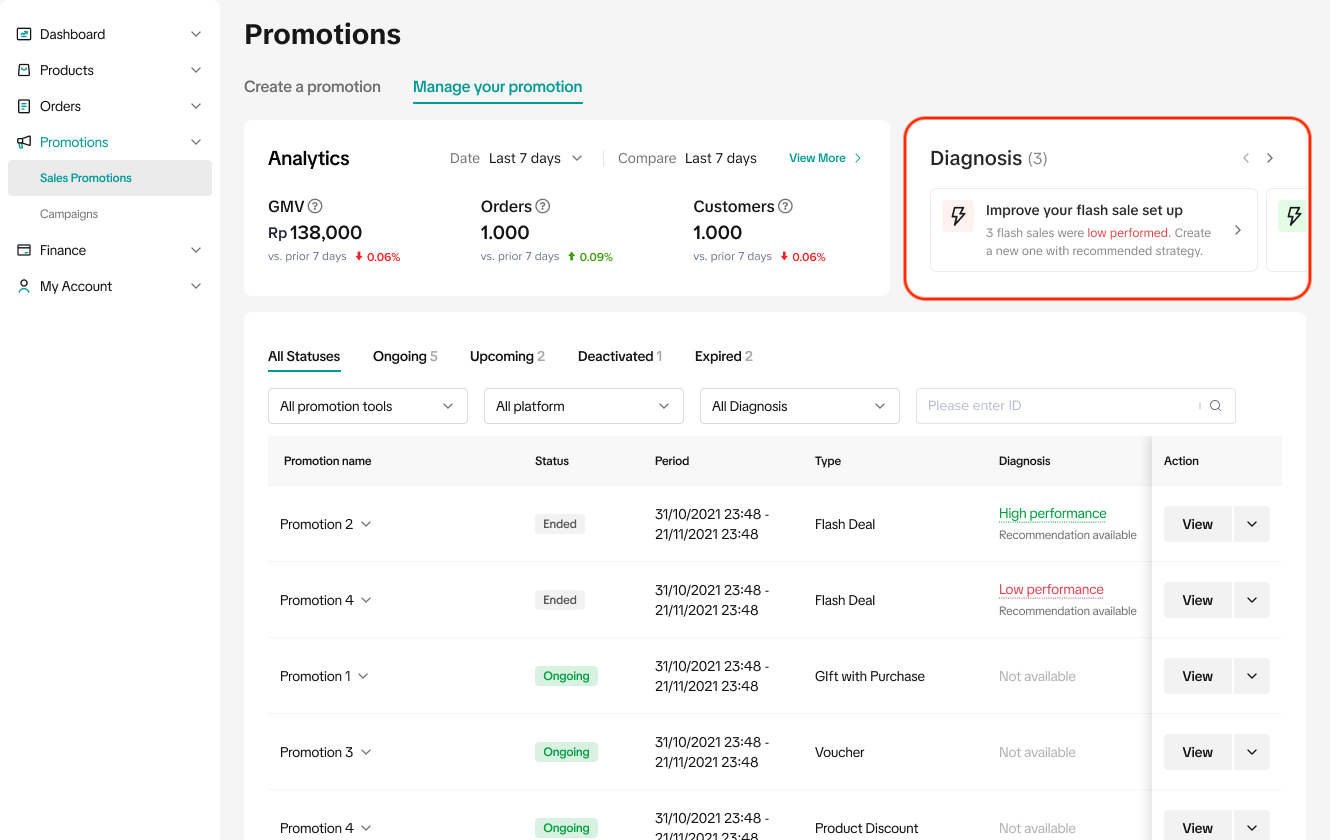Open action dropdown arrow for Promotion 1

1252,676
